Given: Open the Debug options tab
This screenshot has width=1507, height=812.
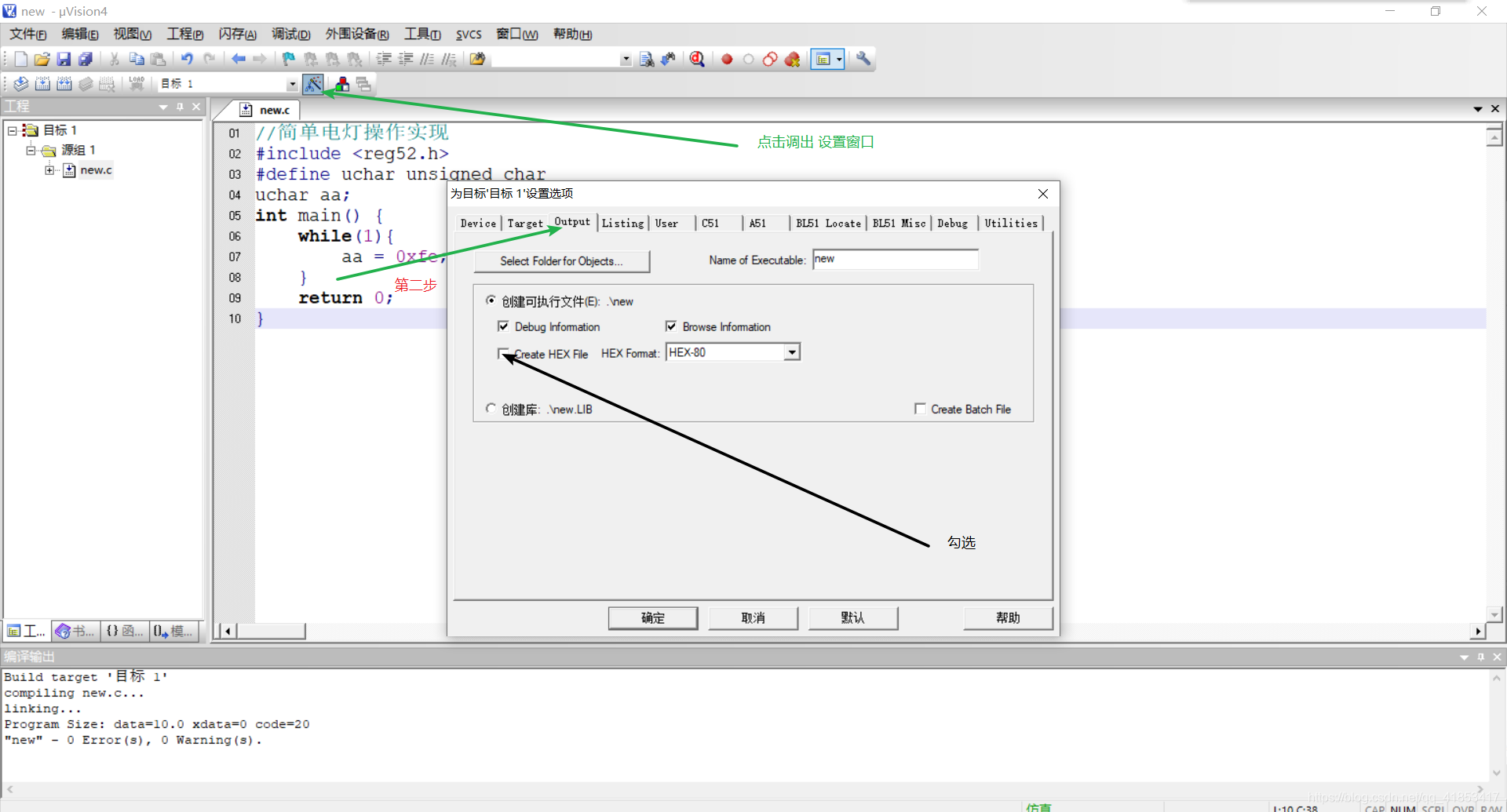Looking at the screenshot, I should [x=953, y=224].
